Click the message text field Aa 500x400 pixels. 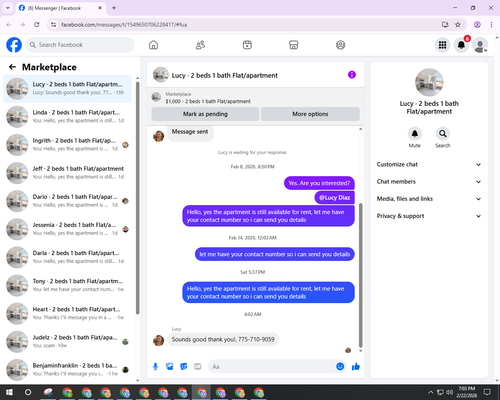tap(272, 367)
